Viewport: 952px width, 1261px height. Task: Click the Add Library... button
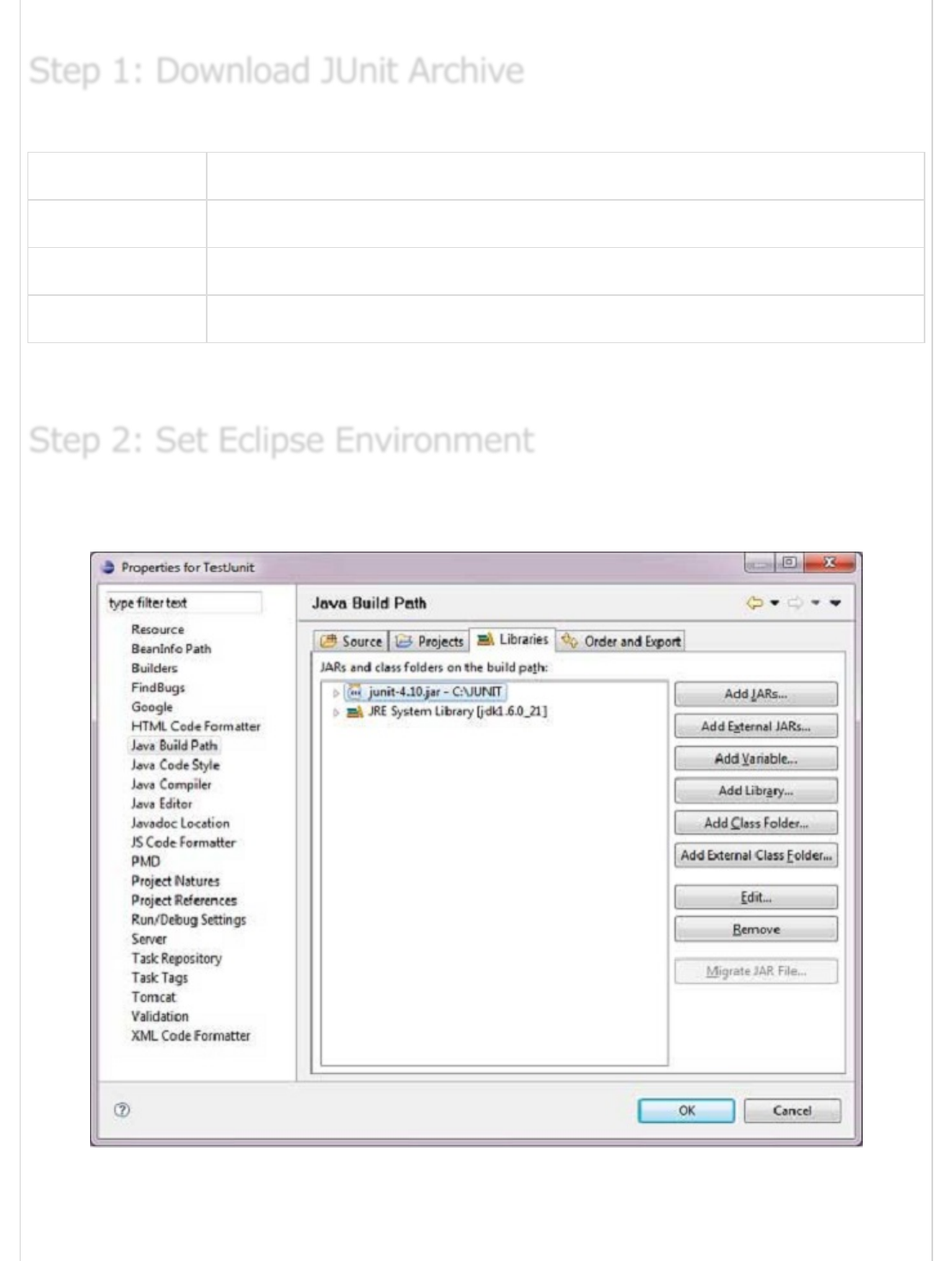coord(756,791)
